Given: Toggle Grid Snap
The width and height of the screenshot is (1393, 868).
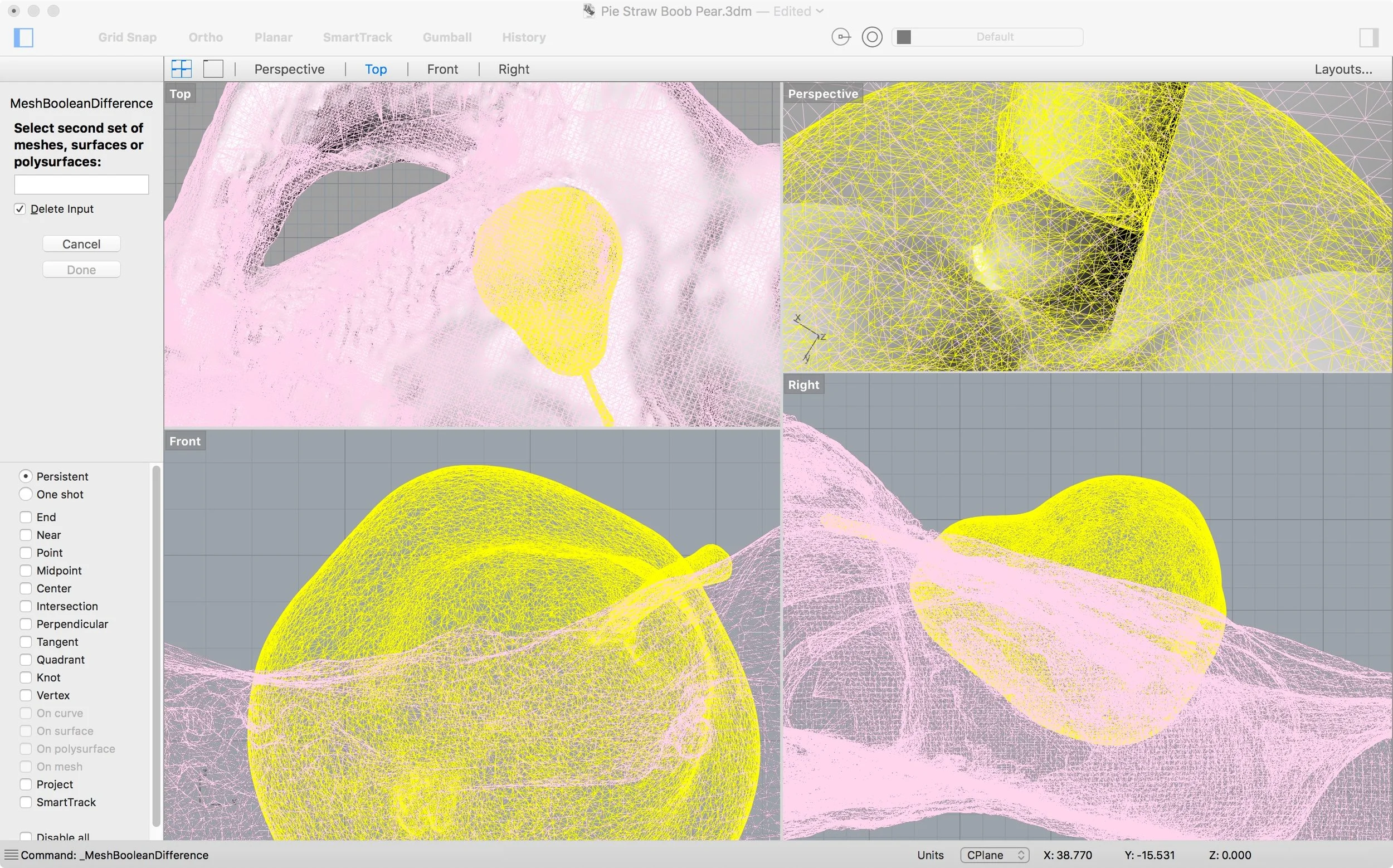Looking at the screenshot, I should [x=128, y=37].
